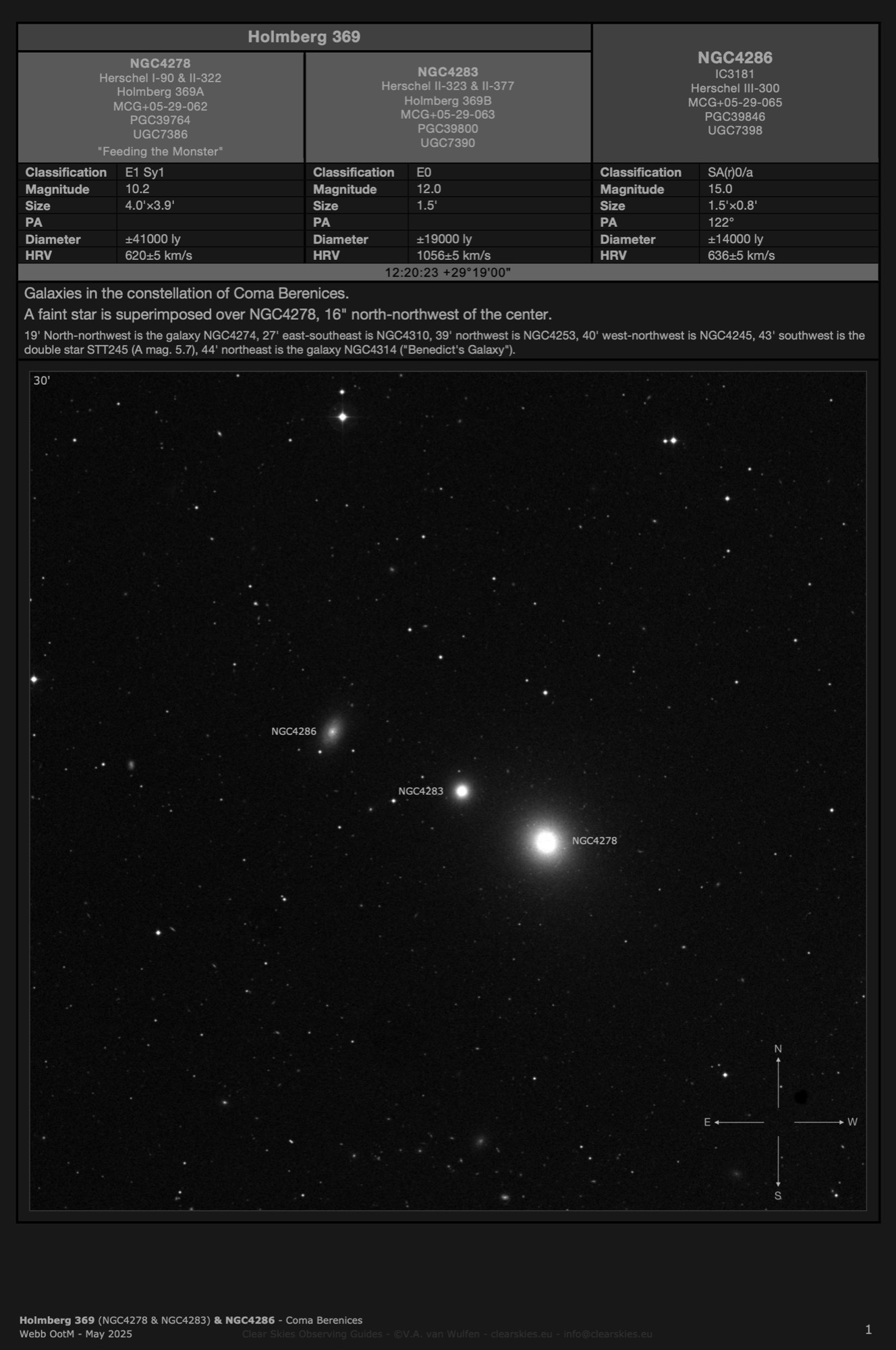
Task: Click the IC3181 designation
Action: (x=735, y=74)
